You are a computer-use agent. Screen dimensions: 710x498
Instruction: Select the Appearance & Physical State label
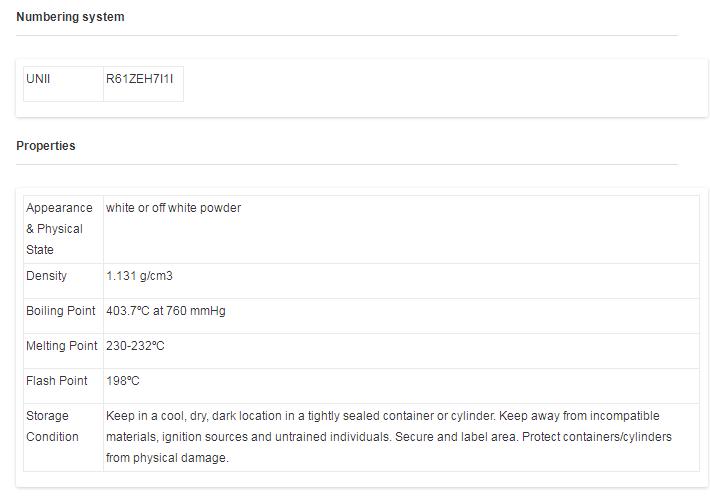coord(59,229)
